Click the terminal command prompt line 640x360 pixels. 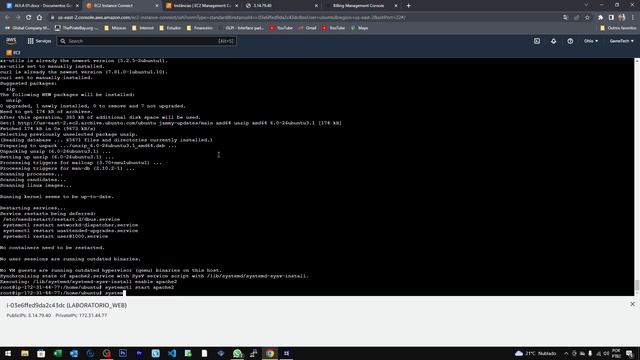(62, 293)
